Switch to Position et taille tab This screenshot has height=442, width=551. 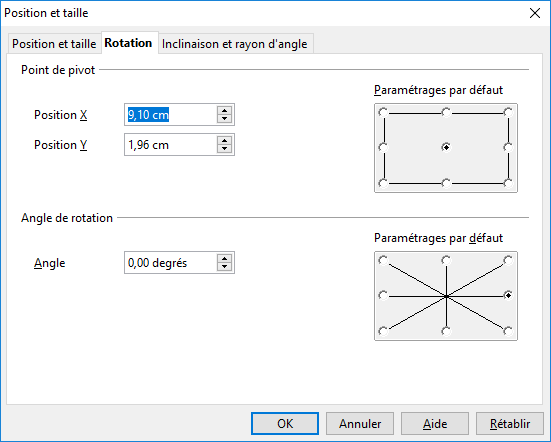[54, 44]
